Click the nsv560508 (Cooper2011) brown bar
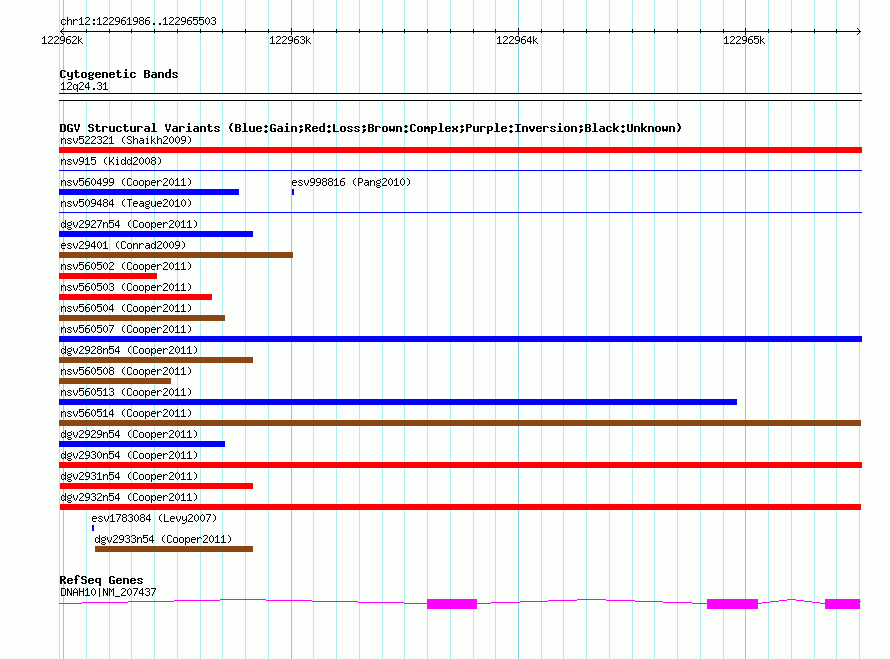 click(115, 381)
